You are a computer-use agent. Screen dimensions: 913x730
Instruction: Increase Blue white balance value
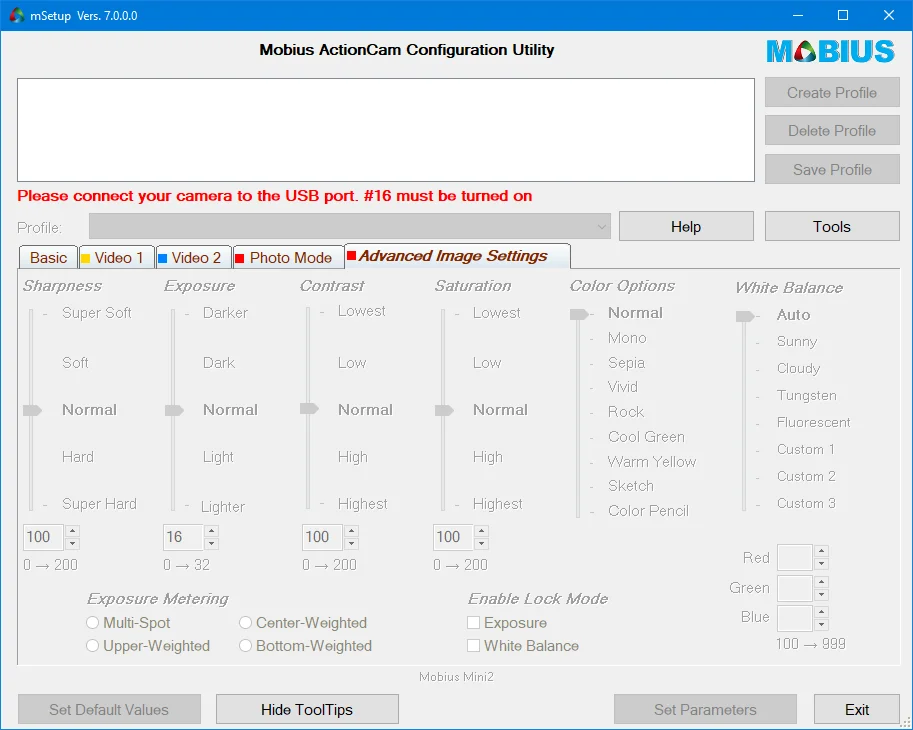(x=821, y=612)
